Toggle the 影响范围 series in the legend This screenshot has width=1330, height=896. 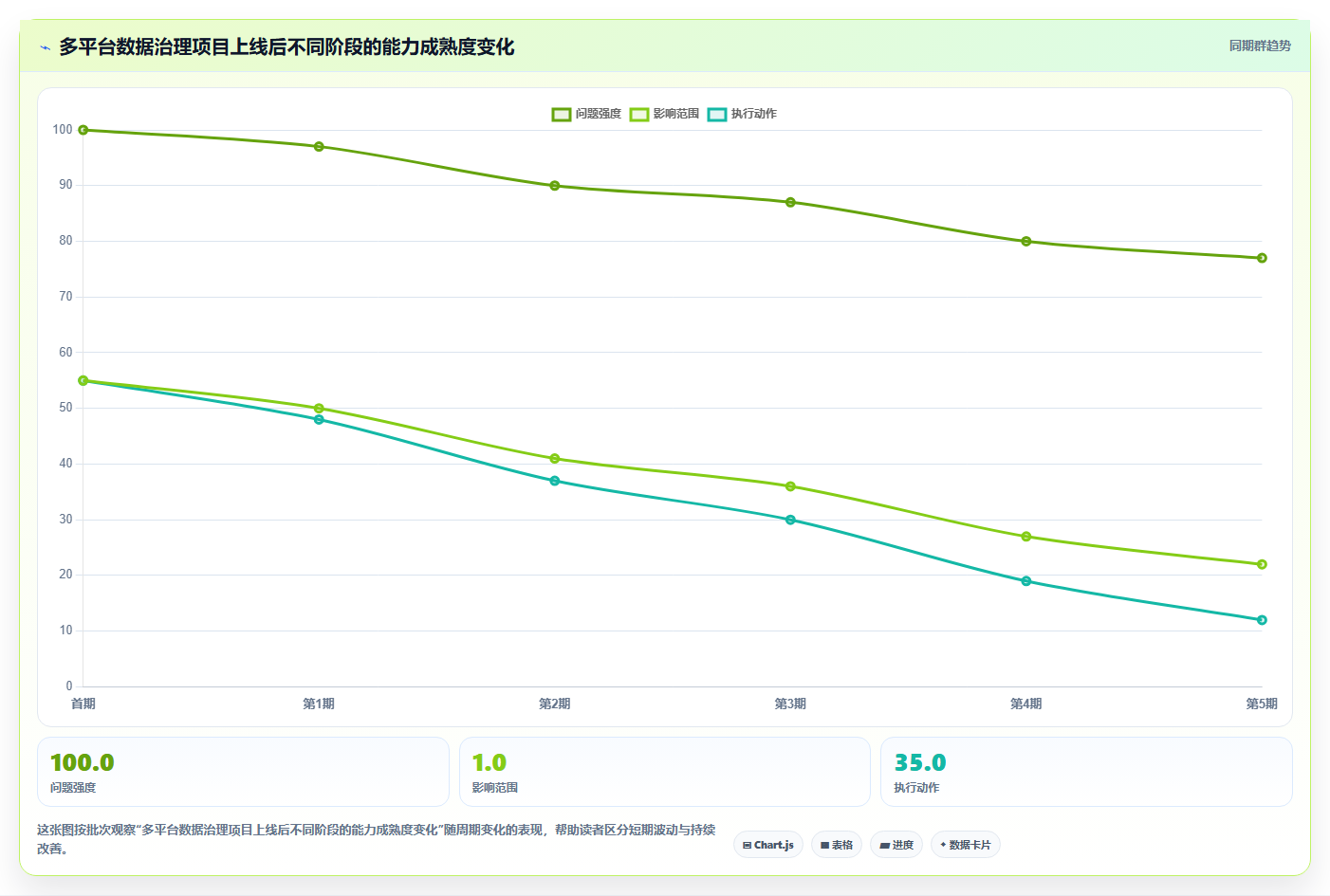click(x=664, y=114)
